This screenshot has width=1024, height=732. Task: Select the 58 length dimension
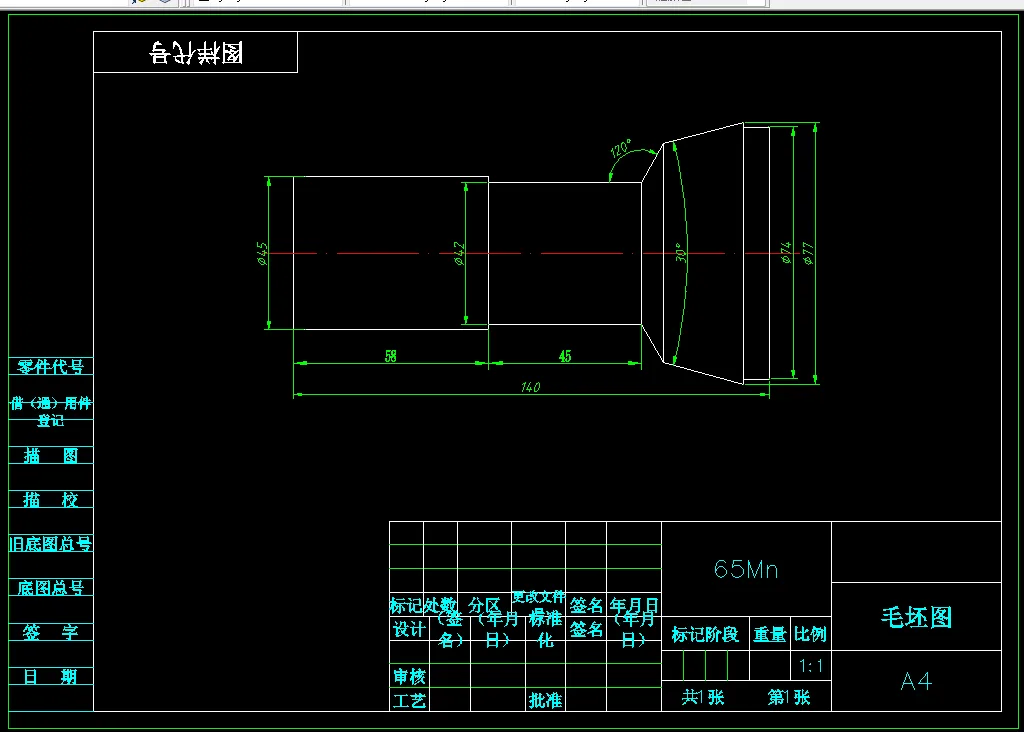pos(391,356)
